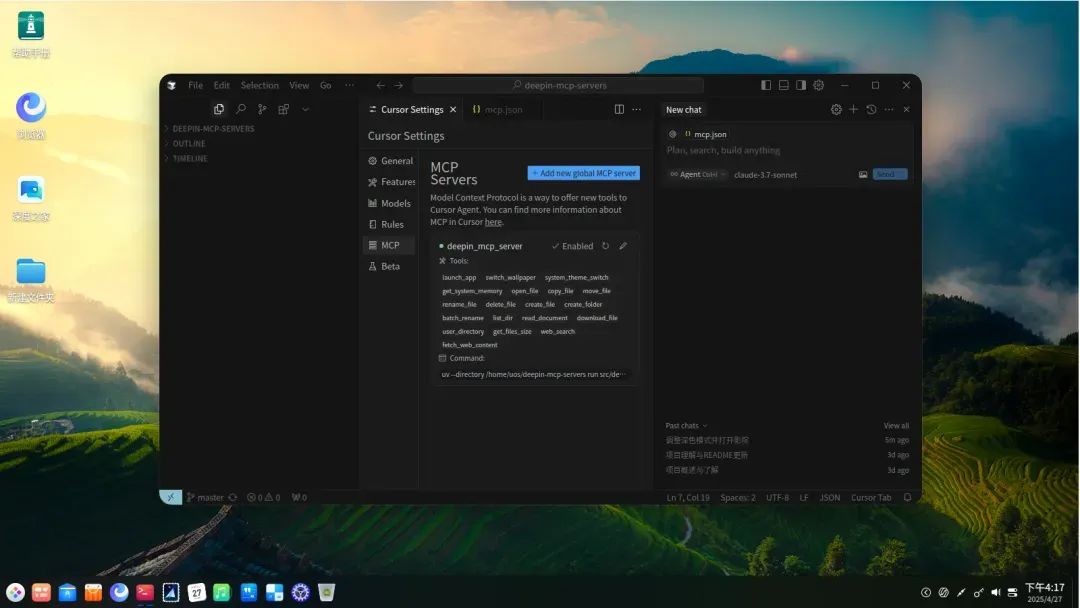Click the mcp.json context chip
1080x608 pixels.
706,134
